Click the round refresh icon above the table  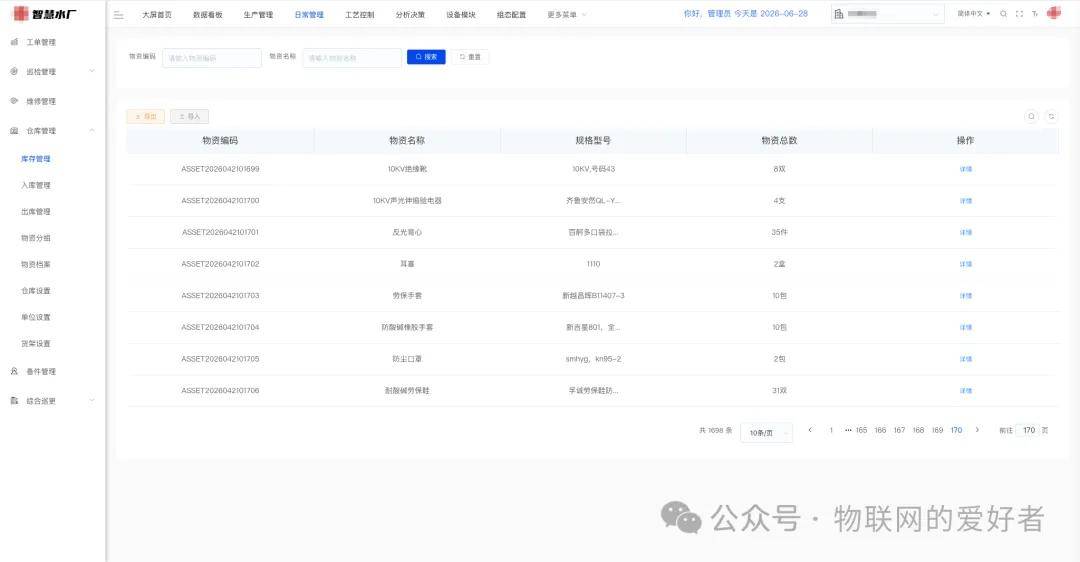[1051, 116]
